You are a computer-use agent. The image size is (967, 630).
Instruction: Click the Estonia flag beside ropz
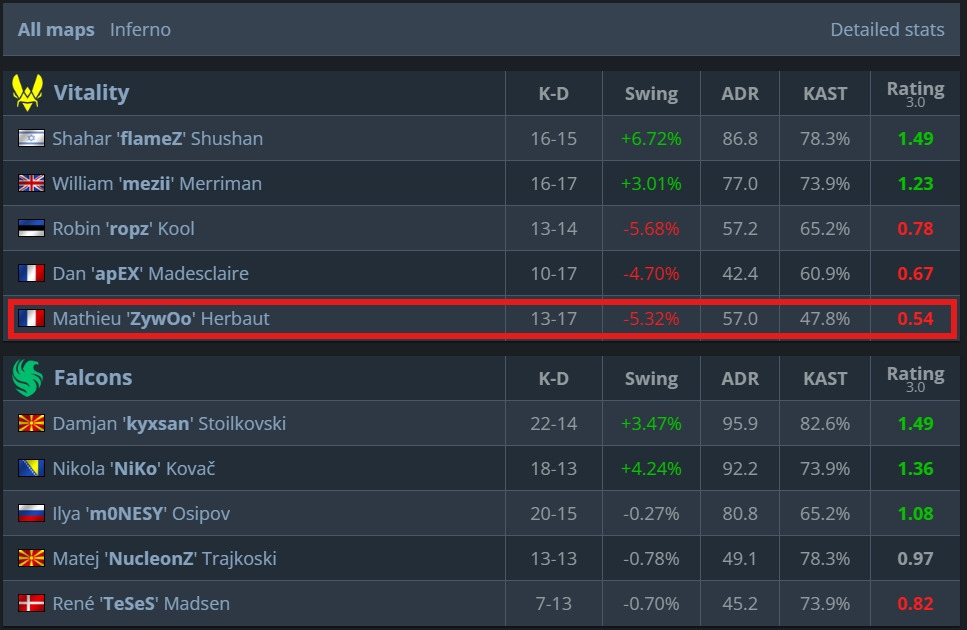point(31,229)
